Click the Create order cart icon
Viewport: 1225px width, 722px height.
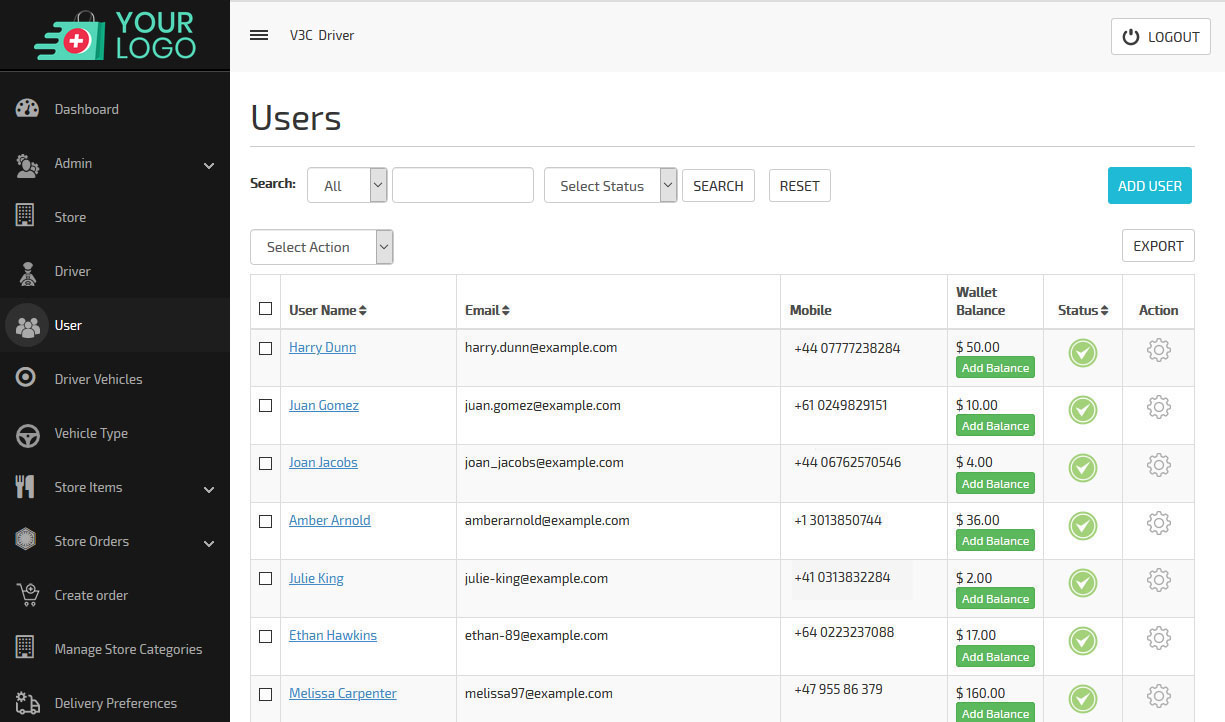click(x=27, y=595)
